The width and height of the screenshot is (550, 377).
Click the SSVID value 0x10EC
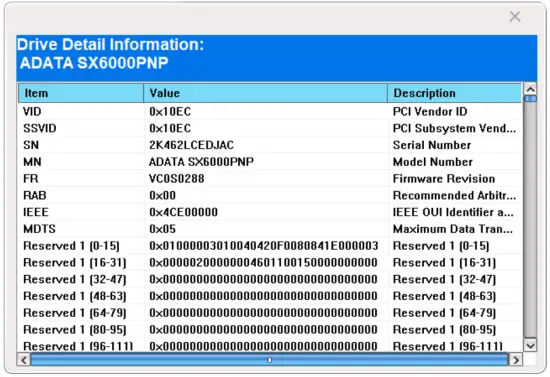pyautogui.click(x=170, y=128)
